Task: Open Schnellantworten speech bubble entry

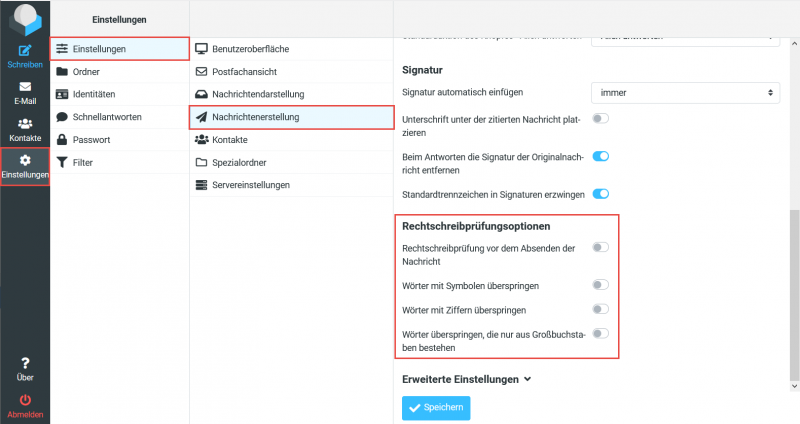Action: 106,116
